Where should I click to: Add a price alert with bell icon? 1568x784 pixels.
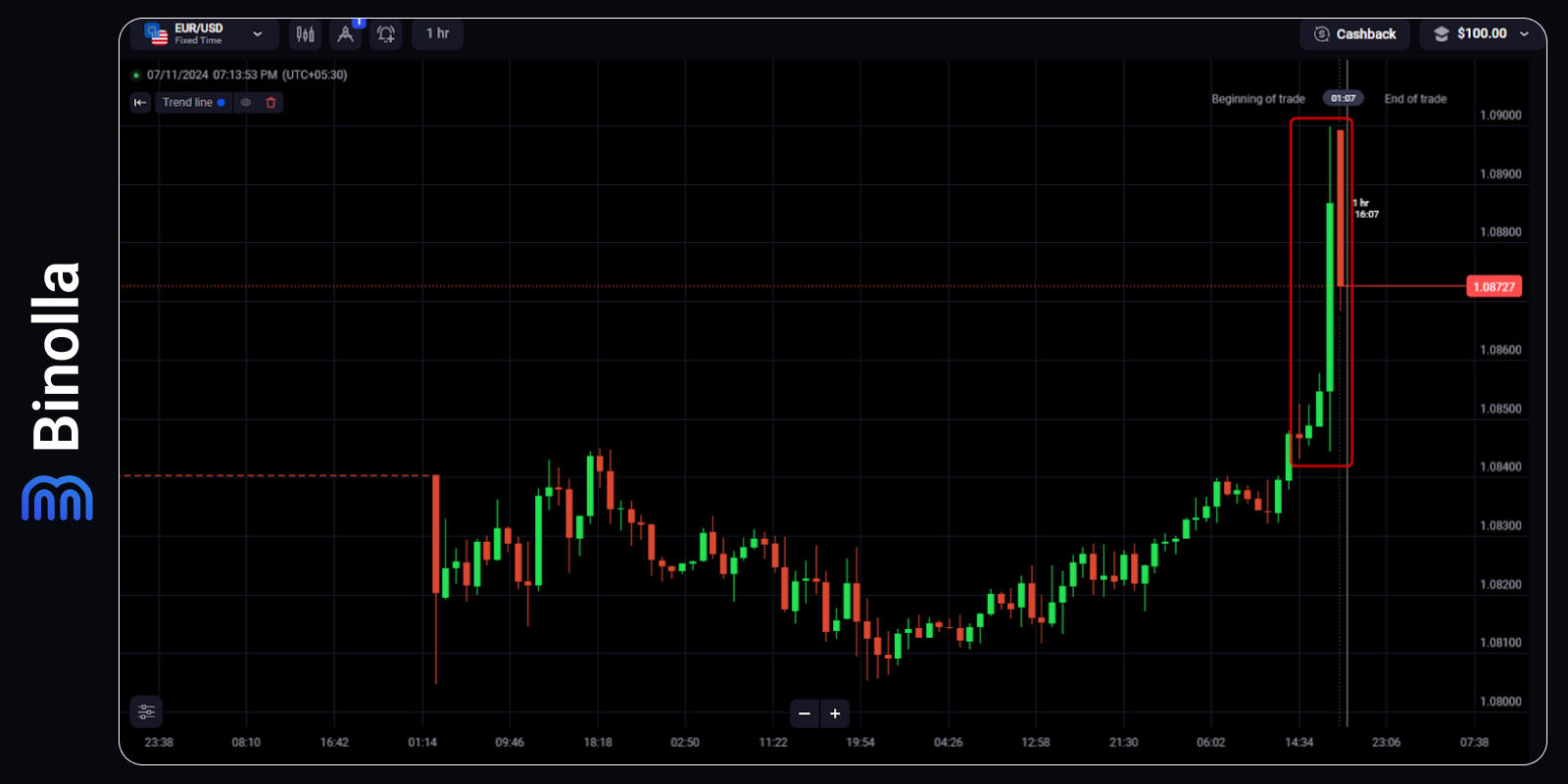[x=386, y=34]
